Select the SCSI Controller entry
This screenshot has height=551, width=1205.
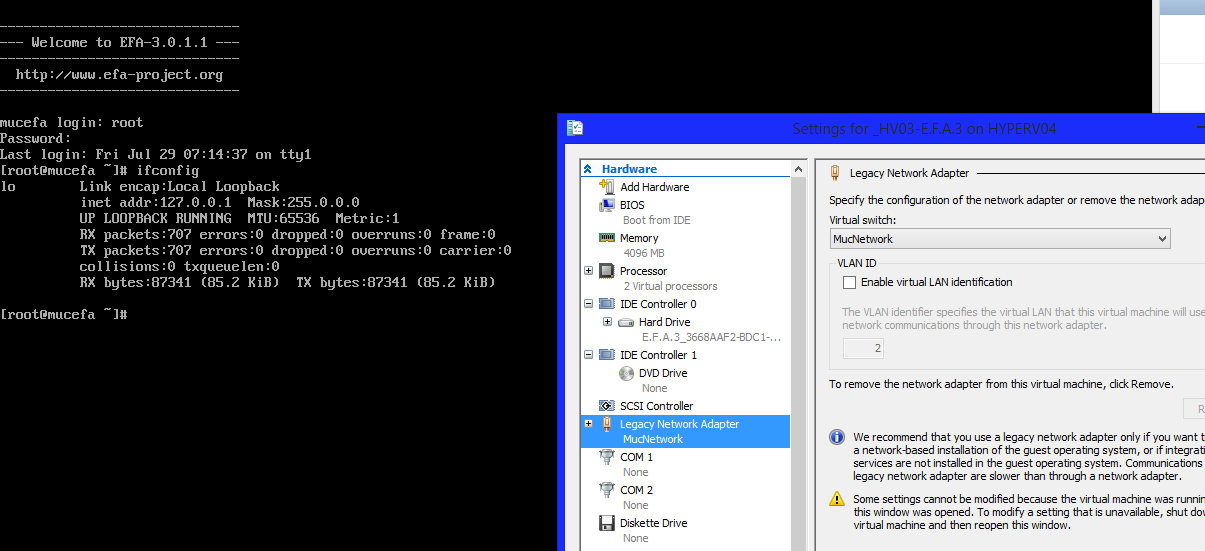point(656,406)
